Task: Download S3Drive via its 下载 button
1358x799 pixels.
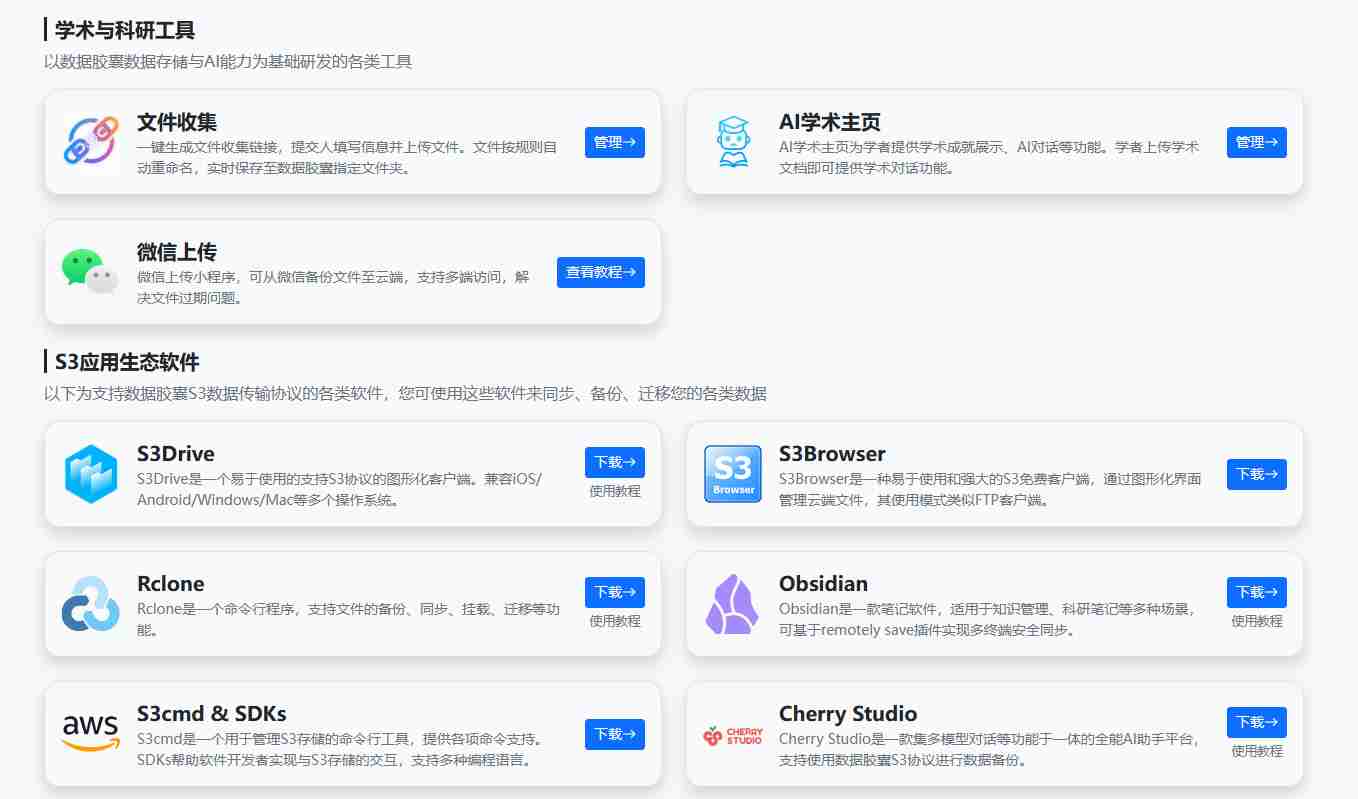Action: click(614, 462)
